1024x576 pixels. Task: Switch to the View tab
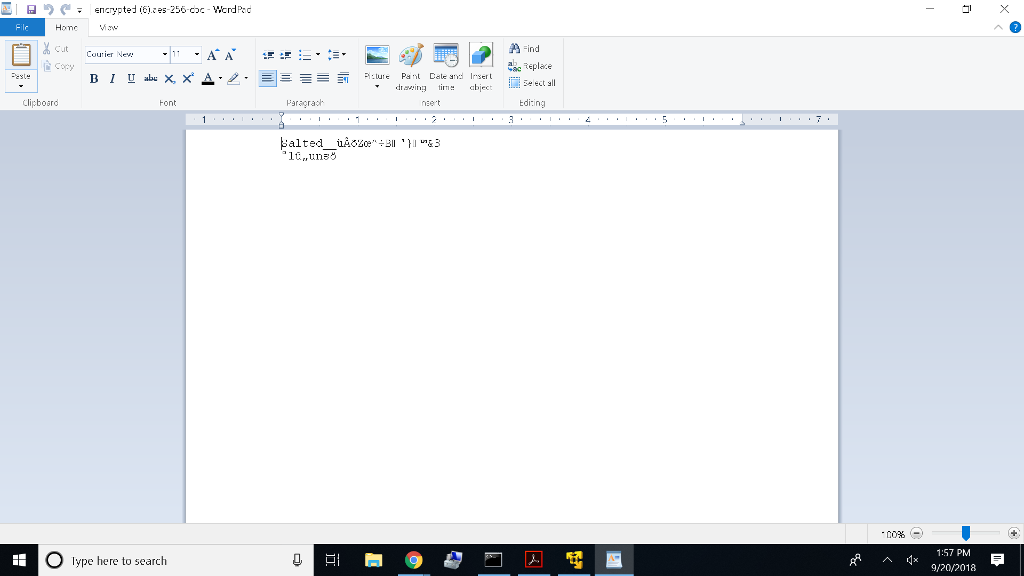click(107, 27)
